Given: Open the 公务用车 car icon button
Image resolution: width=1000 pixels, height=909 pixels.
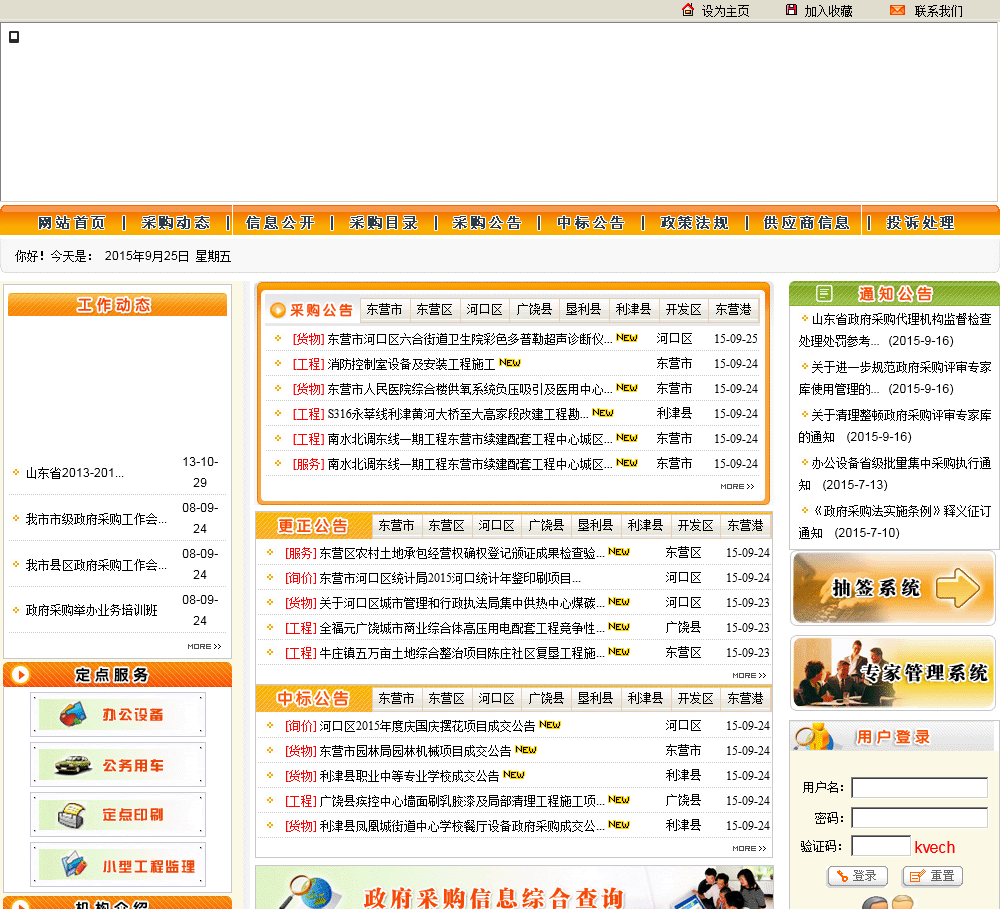Looking at the screenshot, I should click(118, 765).
